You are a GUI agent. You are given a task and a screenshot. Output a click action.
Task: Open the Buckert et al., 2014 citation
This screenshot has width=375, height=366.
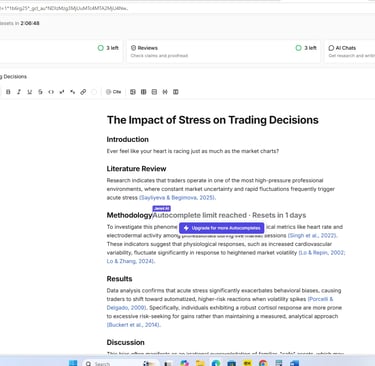133,325
